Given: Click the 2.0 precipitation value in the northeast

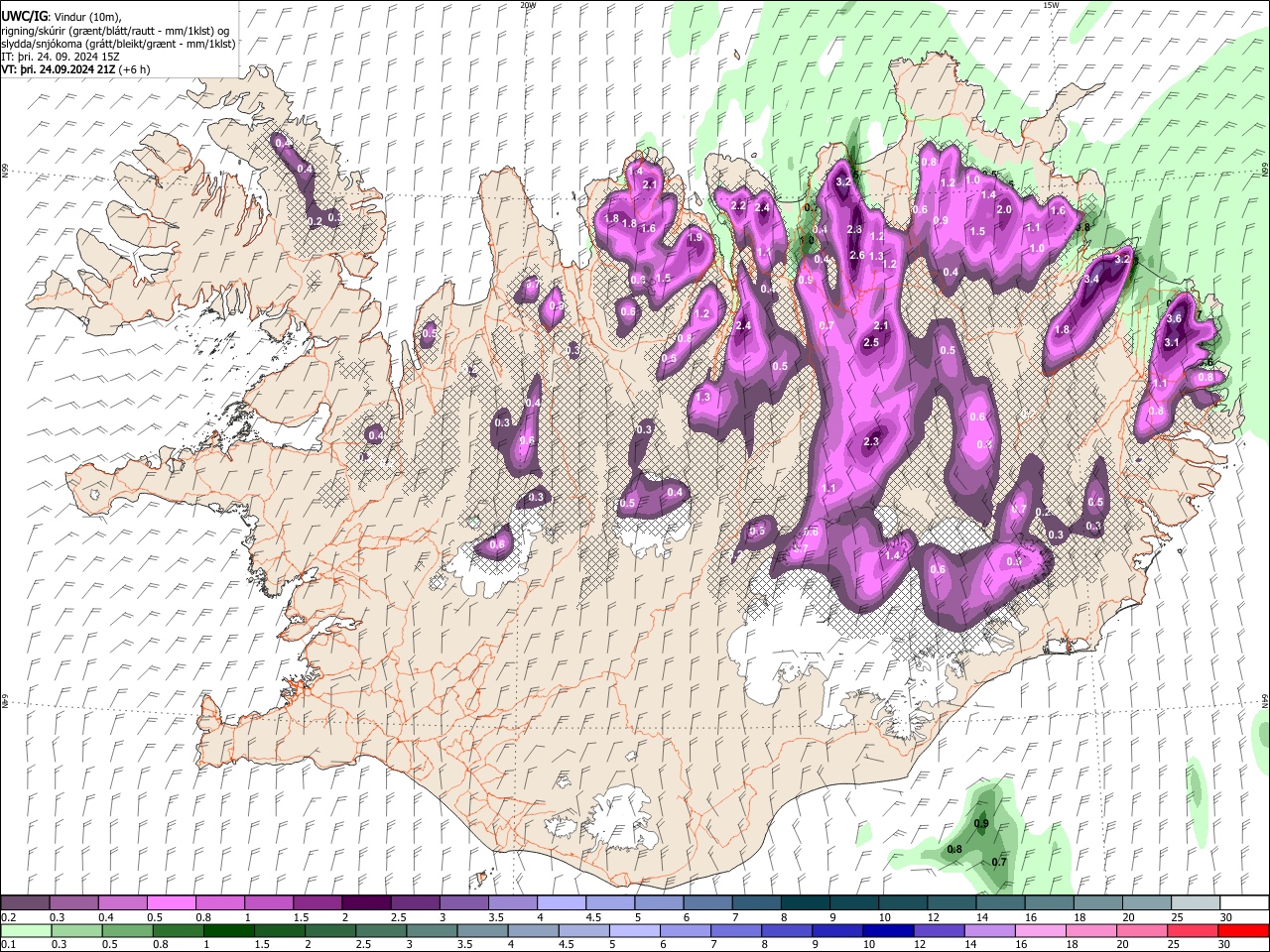Looking at the screenshot, I should click(1004, 210).
